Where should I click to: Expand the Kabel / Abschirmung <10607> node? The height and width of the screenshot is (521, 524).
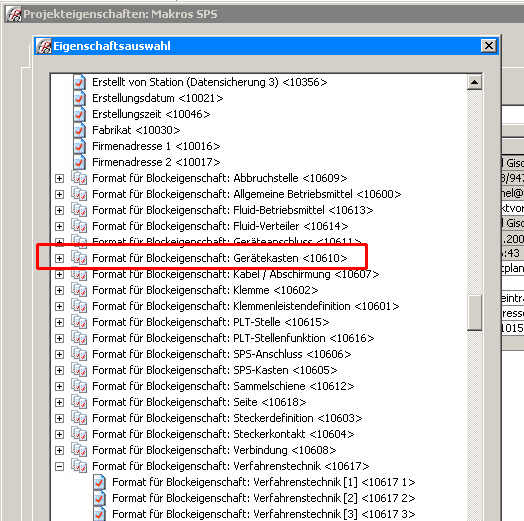59,274
